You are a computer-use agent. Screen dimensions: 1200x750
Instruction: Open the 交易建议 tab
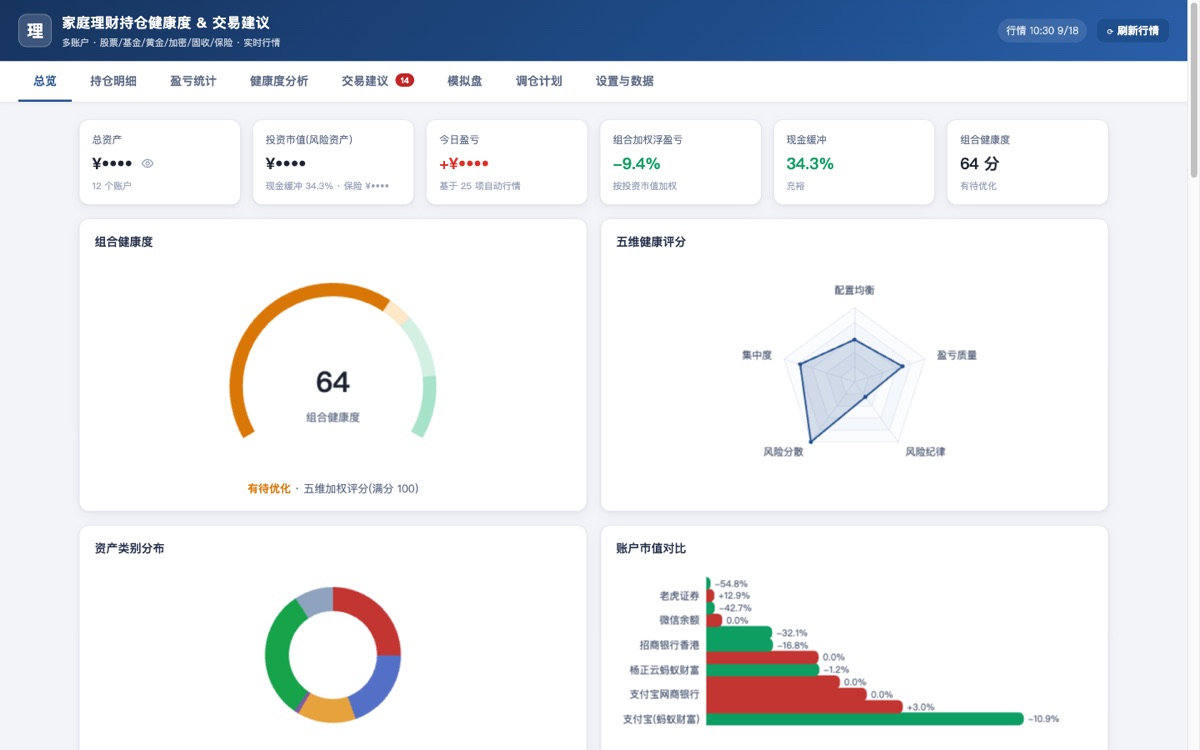[365, 81]
